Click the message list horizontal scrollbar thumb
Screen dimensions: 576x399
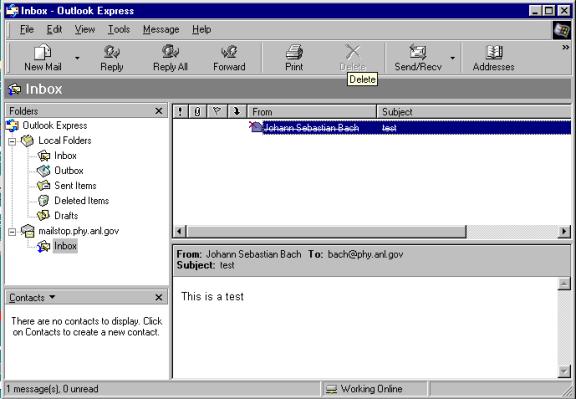coord(326,231)
